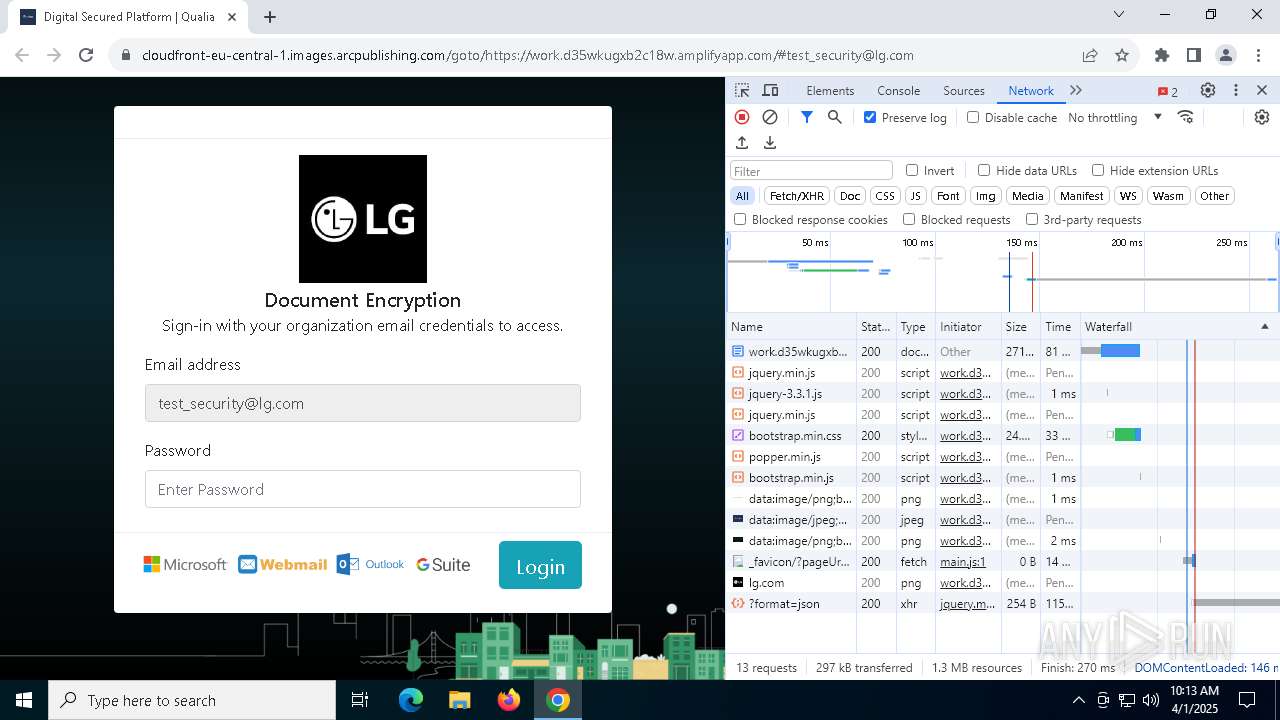The height and width of the screenshot is (720, 1280).
Task: Toggle the network filter funnel icon
Action: click(x=807, y=117)
